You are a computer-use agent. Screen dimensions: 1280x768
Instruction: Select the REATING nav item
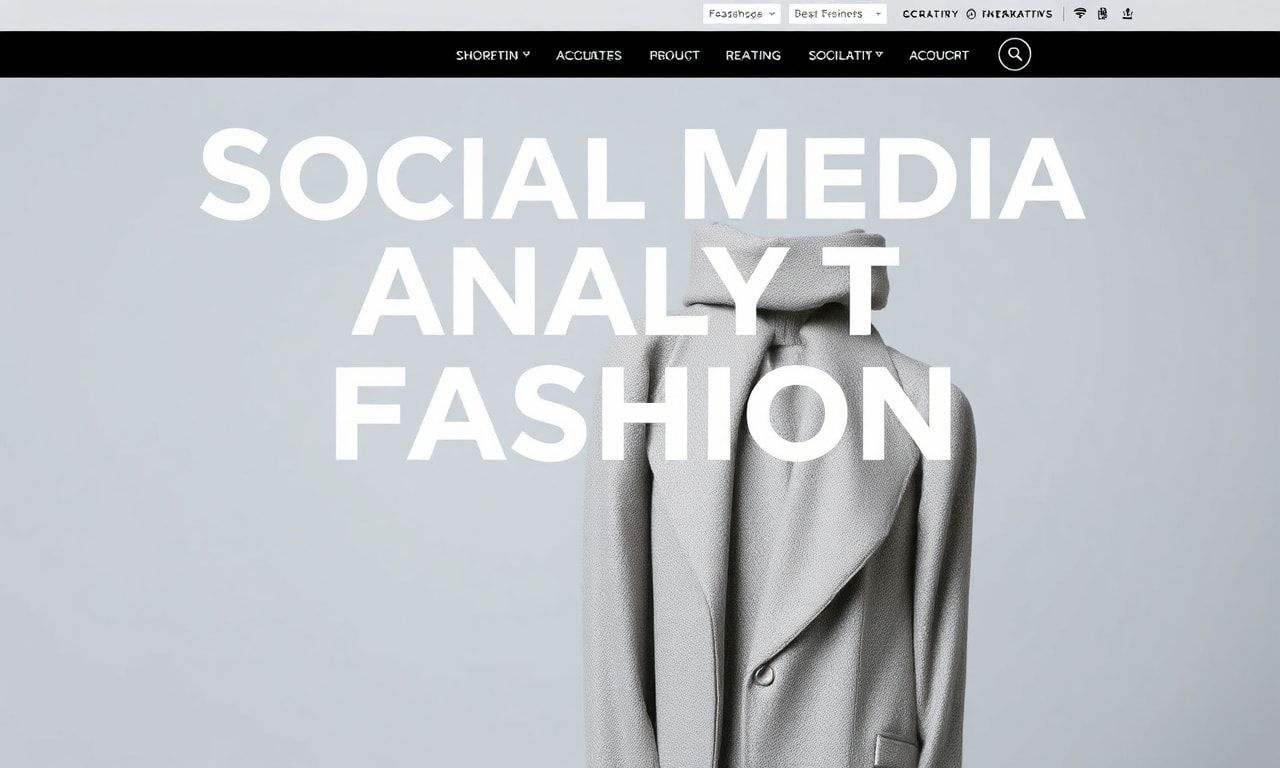(753, 55)
